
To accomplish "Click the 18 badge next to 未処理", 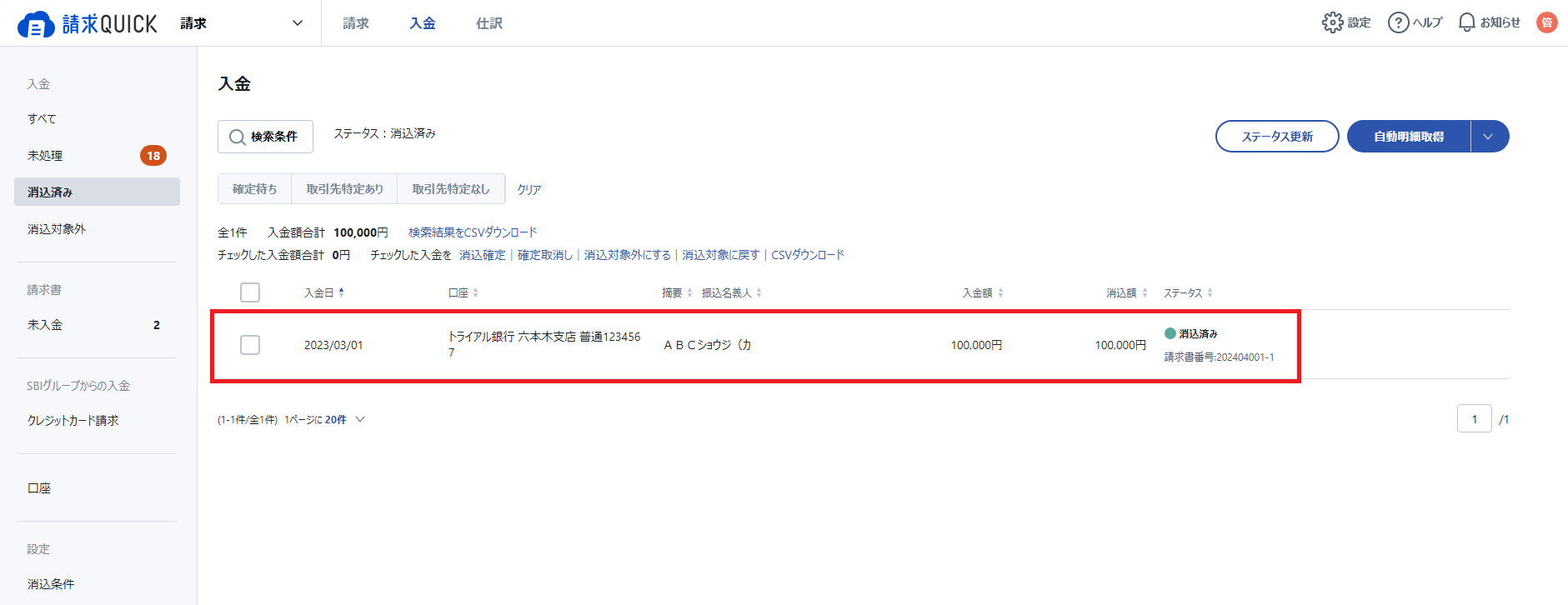I will (x=153, y=156).
